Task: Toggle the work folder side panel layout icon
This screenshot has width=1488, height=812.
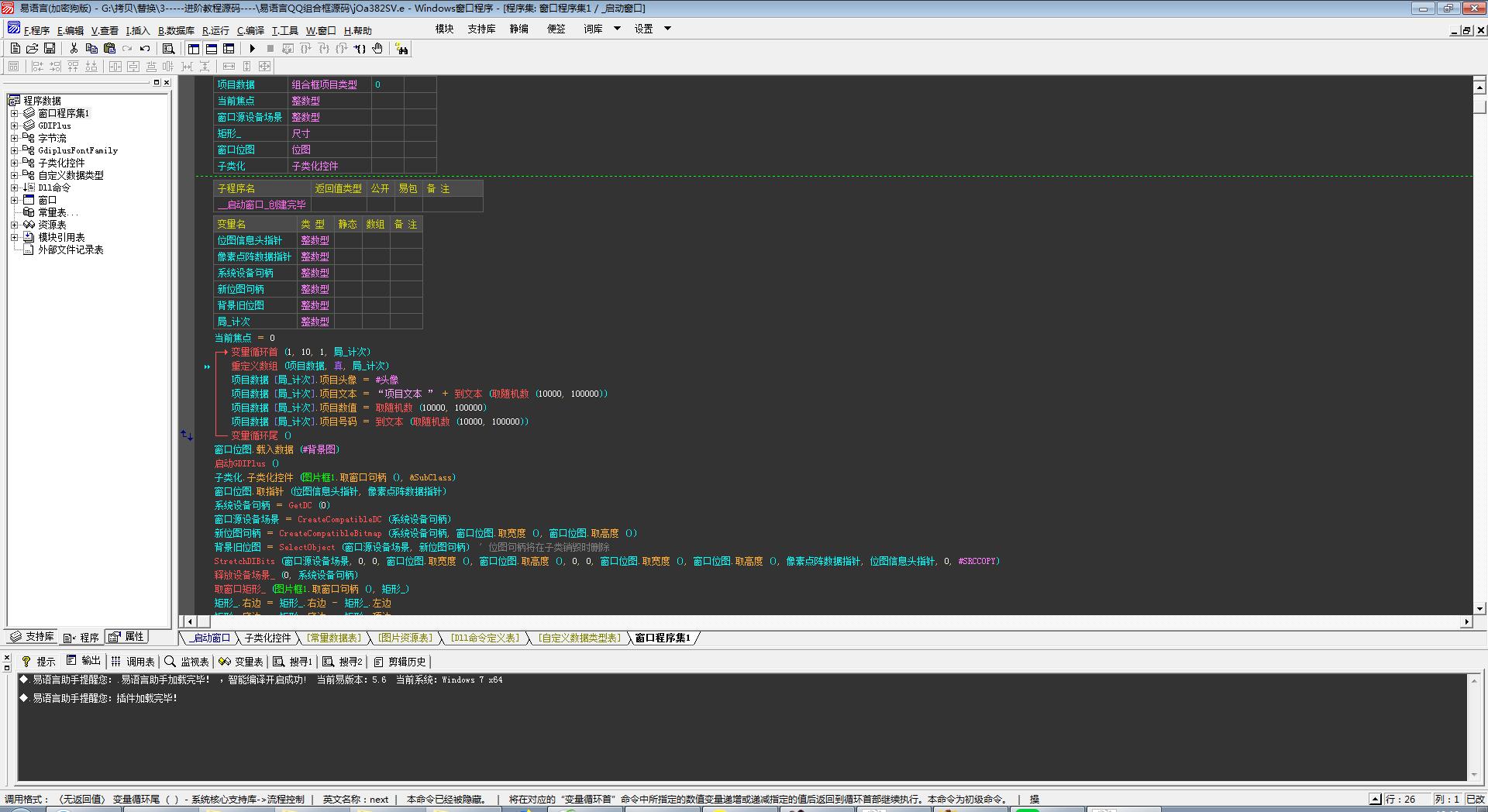Action: coord(194,48)
